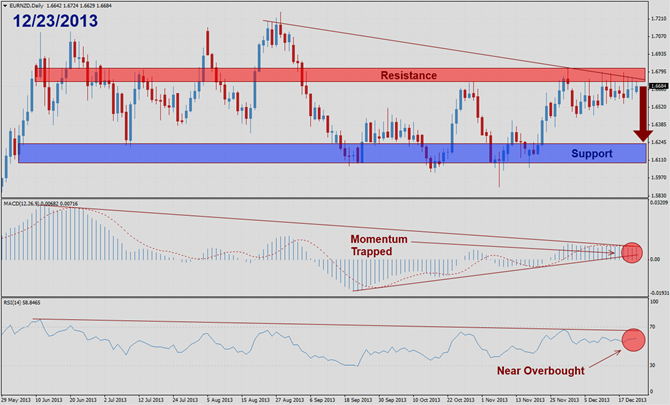Click date label 5 Aug 2013
Screen dimensions: 670x405
click(220, 400)
